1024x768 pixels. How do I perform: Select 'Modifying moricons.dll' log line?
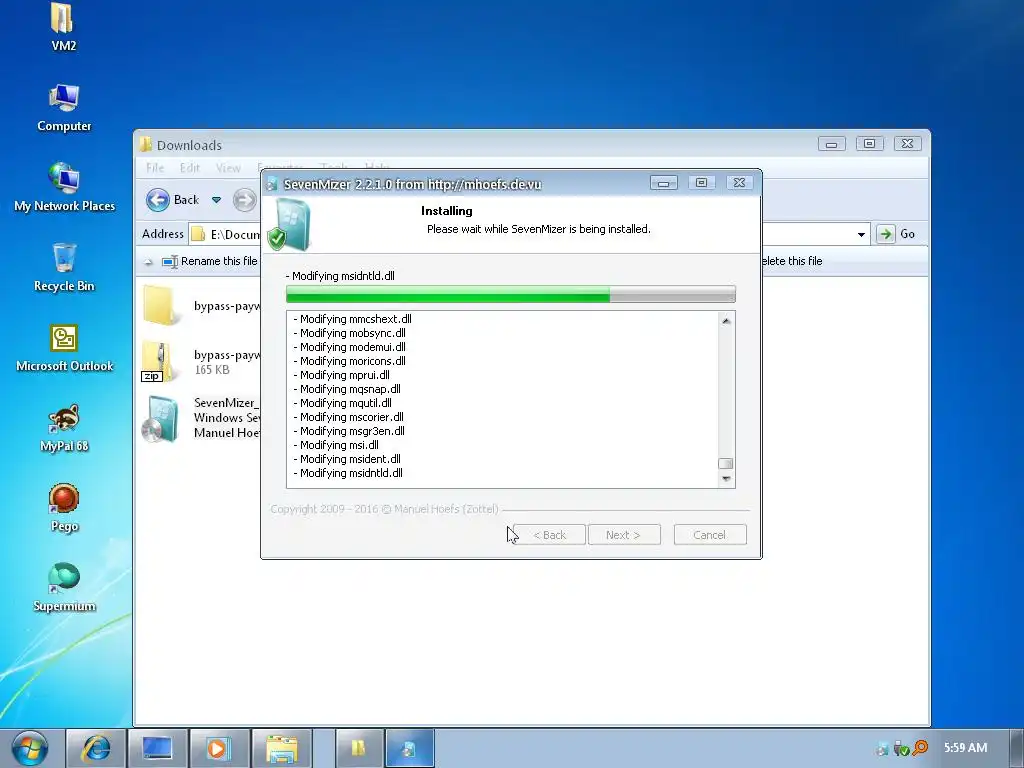(349, 361)
